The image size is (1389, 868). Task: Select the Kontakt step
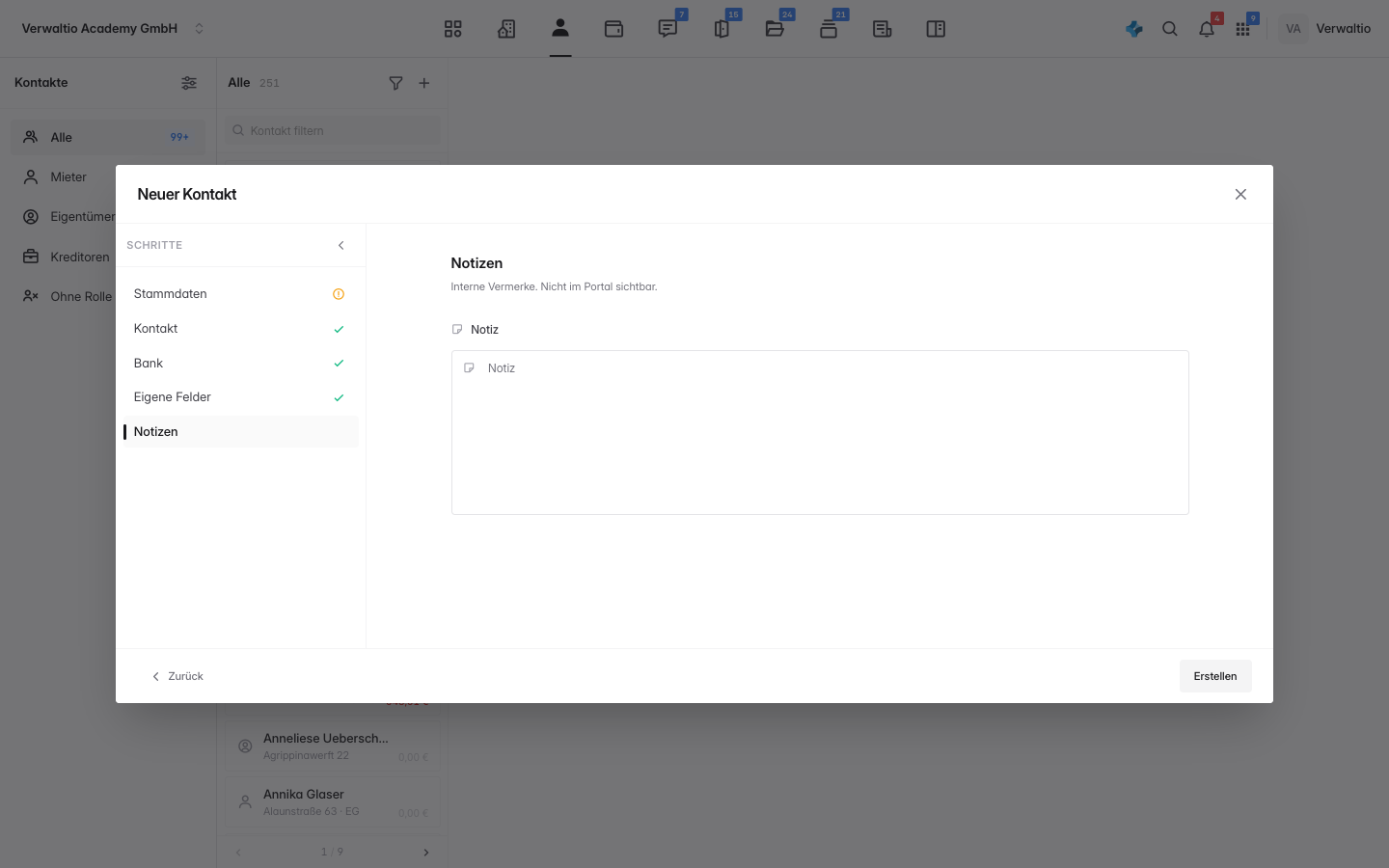tap(240, 329)
